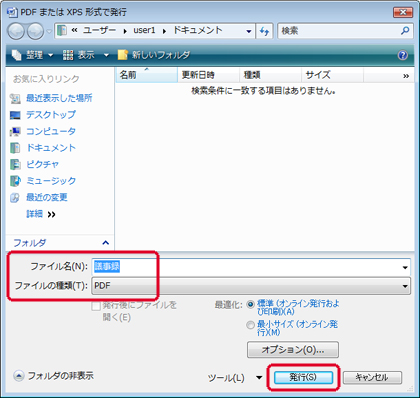This screenshot has height=398, width=420.
Task: Click user1 in the address path
Action: (144, 30)
